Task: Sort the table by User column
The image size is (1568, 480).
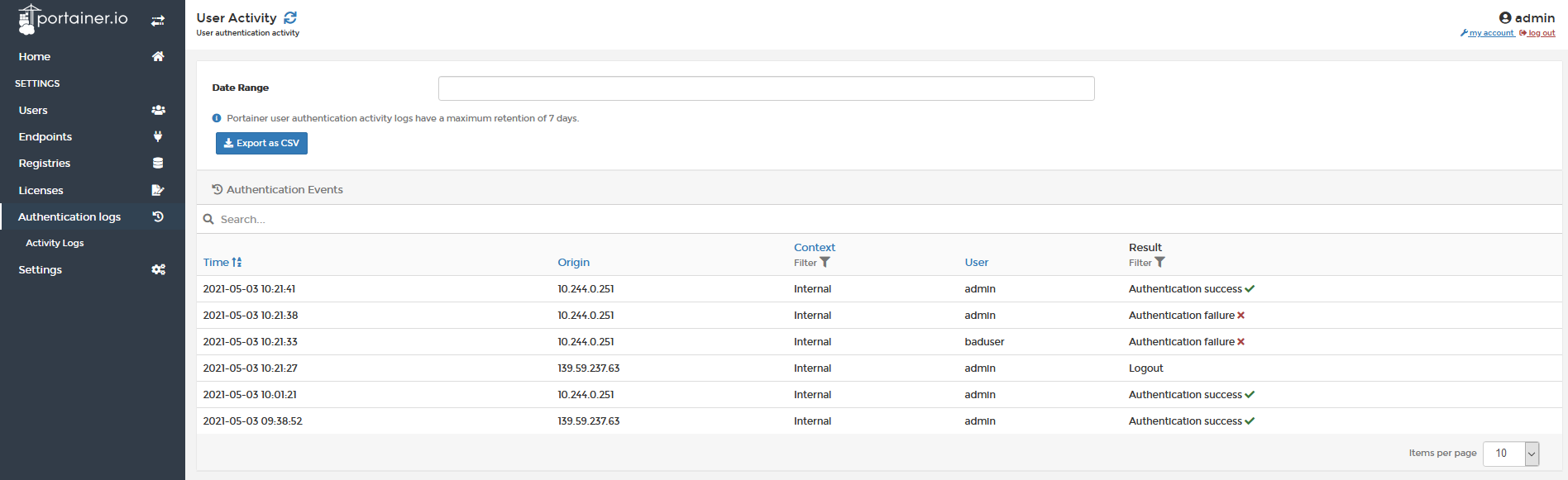Action: point(976,262)
